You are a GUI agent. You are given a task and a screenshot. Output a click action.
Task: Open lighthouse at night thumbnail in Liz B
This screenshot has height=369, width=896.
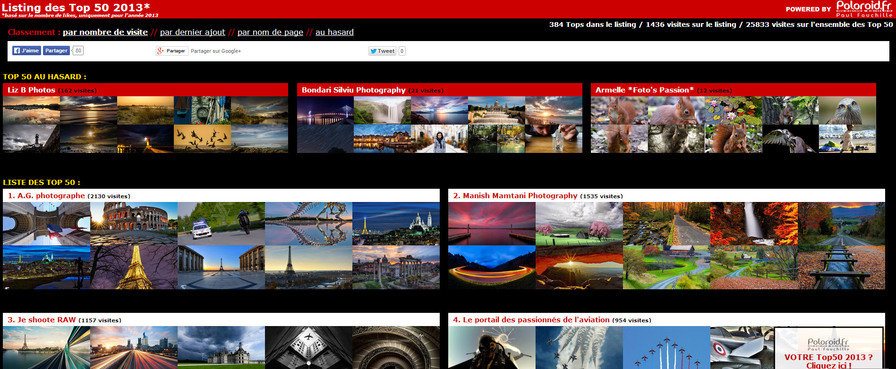tap(145, 138)
